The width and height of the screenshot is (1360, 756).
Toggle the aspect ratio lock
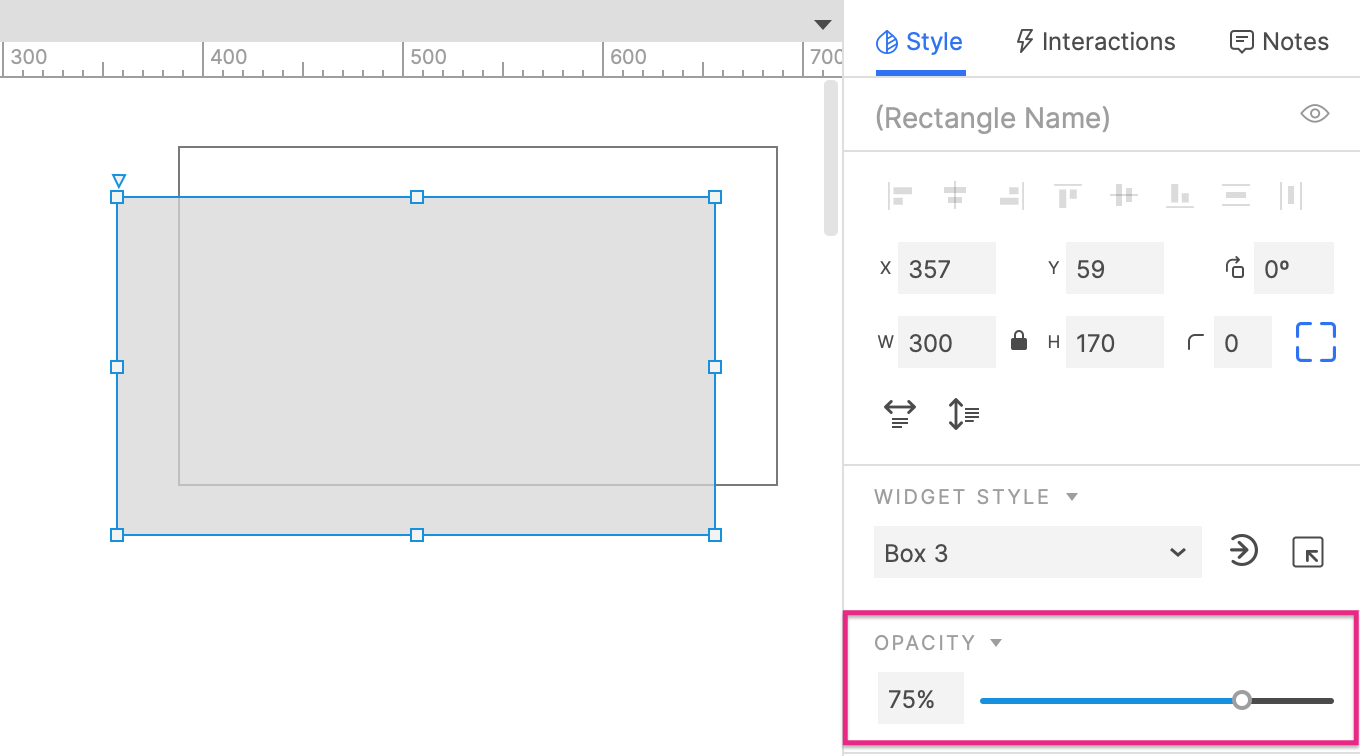pyautogui.click(x=1019, y=341)
